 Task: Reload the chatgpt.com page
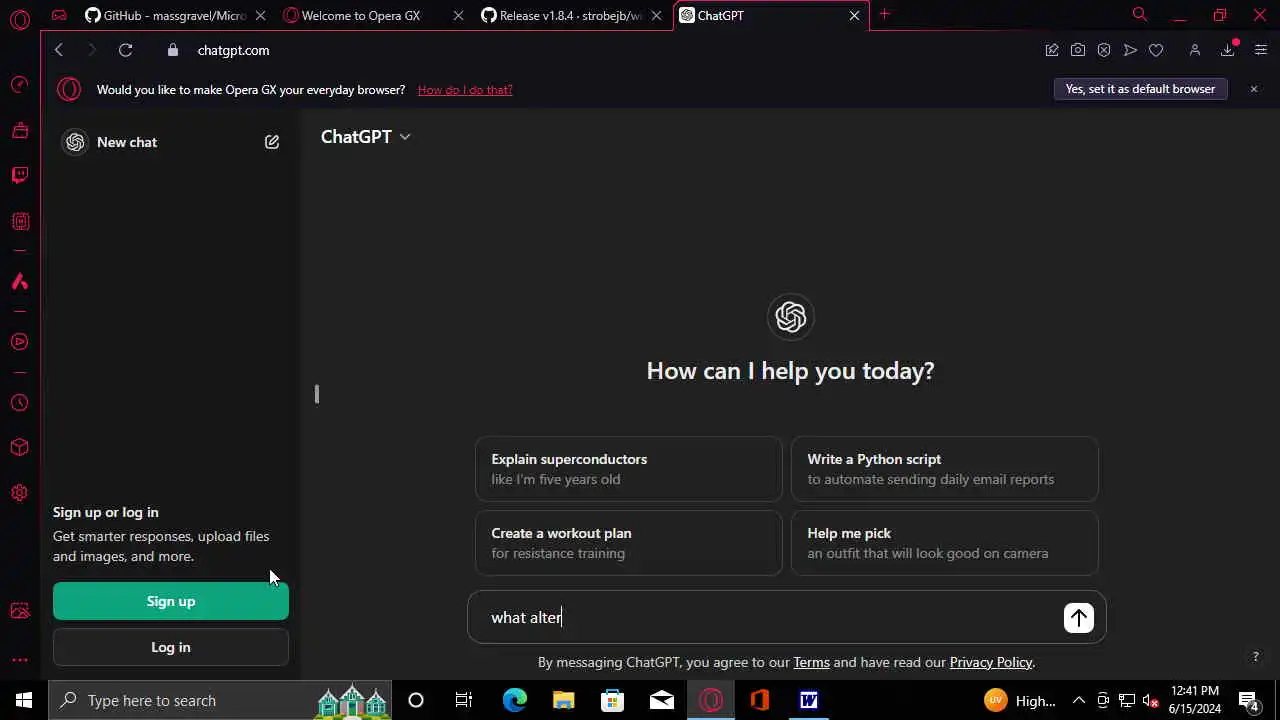coord(125,50)
